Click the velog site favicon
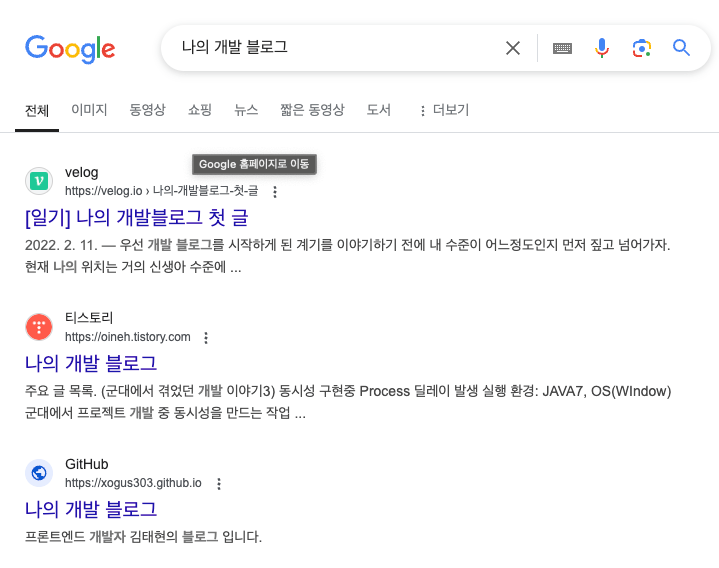This screenshot has width=719, height=568. [x=39, y=181]
